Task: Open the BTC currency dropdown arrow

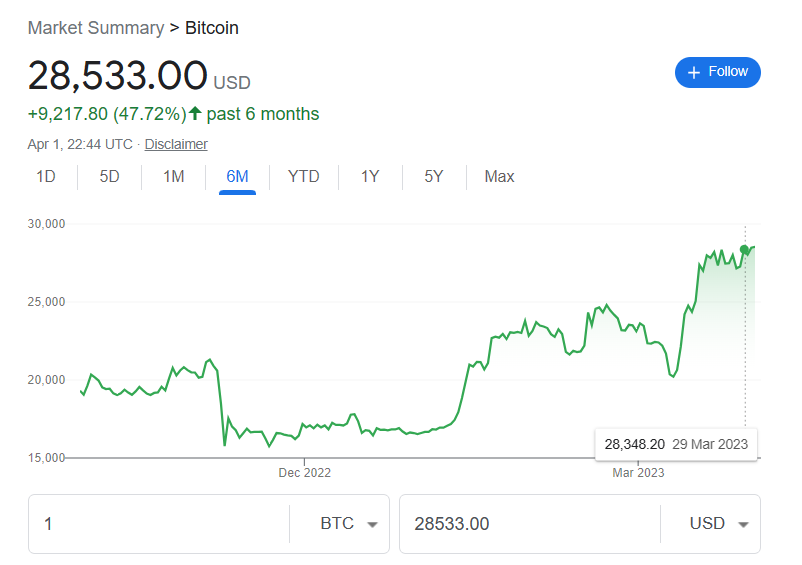Action: pos(372,525)
